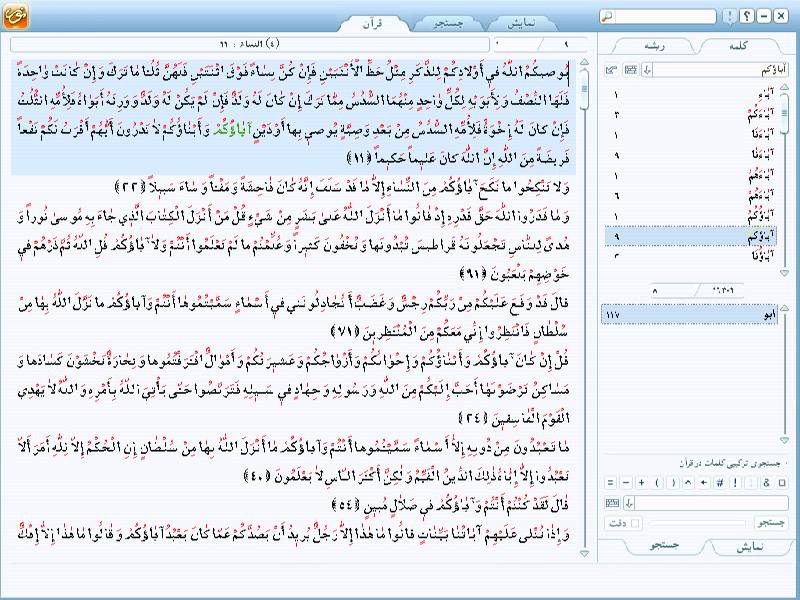Click the جستجوی ترکیبی کلمات در قرآن label

[x=730, y=463]
